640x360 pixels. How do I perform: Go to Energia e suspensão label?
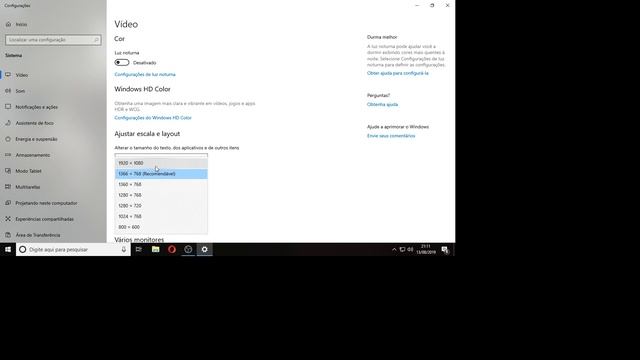pos(36,139)
